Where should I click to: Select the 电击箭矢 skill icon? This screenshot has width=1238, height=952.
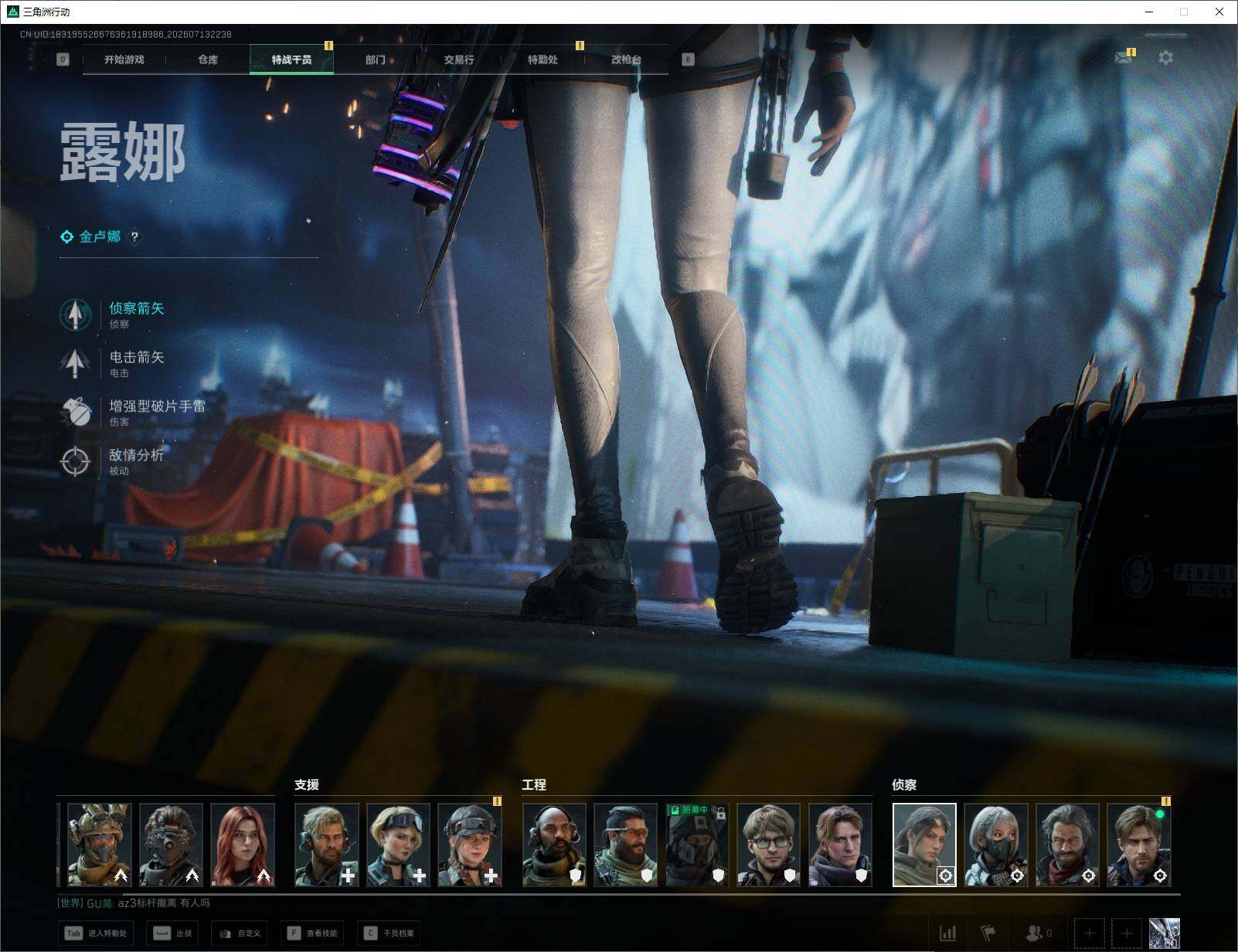coord(75,363)
